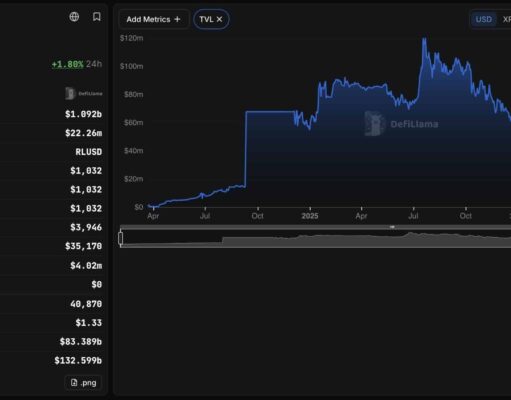Click the $3,946 value
Image resolution: width=511 pixels, height=400 pixels.
tap(86, 227)
